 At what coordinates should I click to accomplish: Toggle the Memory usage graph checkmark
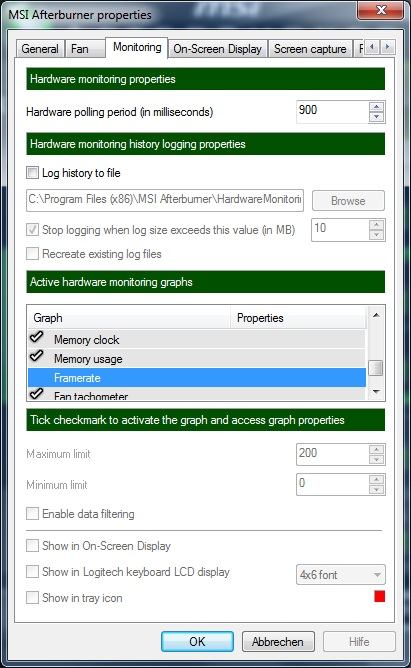point(37,356)
